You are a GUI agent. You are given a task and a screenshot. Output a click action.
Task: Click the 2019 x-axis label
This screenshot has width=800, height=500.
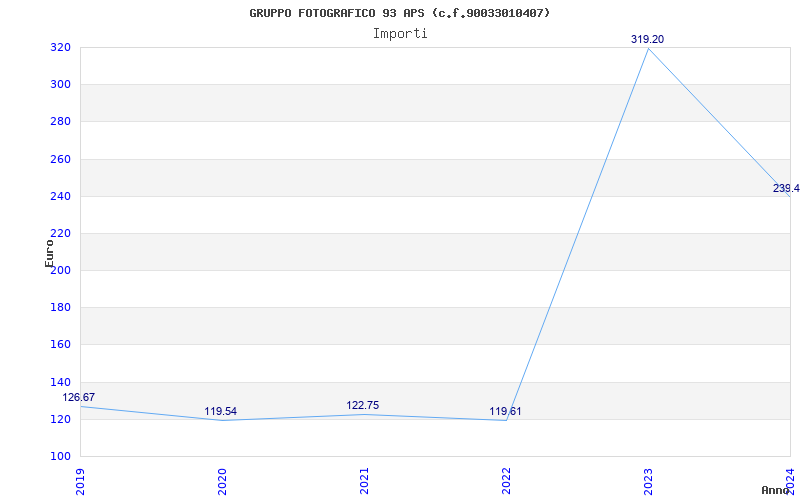coord(81,481)
